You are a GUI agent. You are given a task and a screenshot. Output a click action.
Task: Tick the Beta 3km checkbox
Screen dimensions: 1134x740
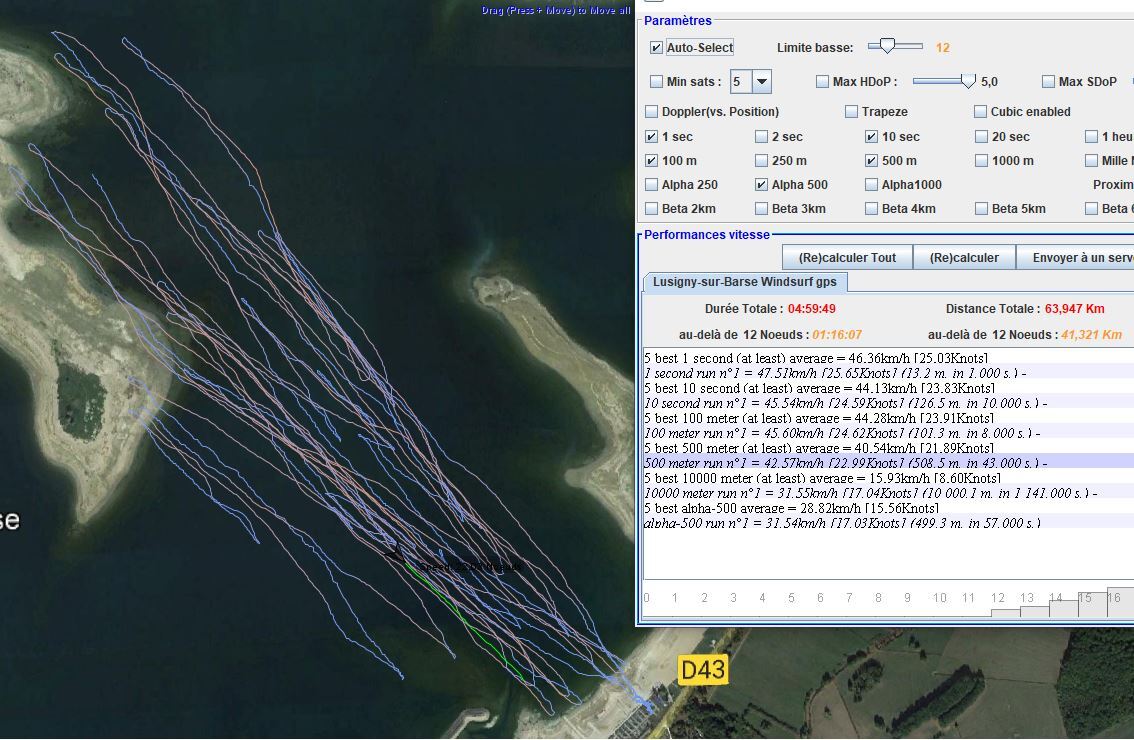(762, 209)
